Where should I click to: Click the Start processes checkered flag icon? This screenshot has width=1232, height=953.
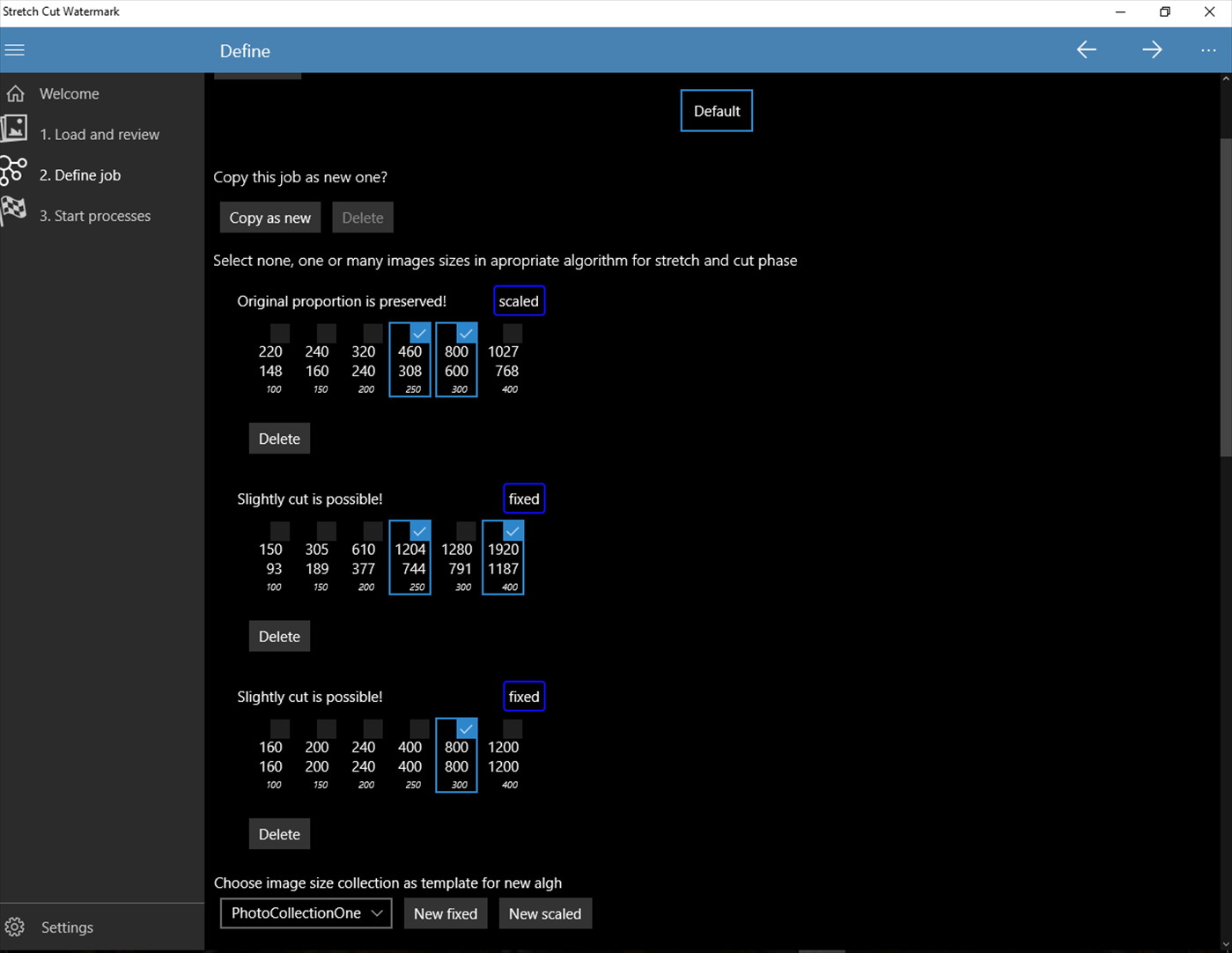coord(14,212)
